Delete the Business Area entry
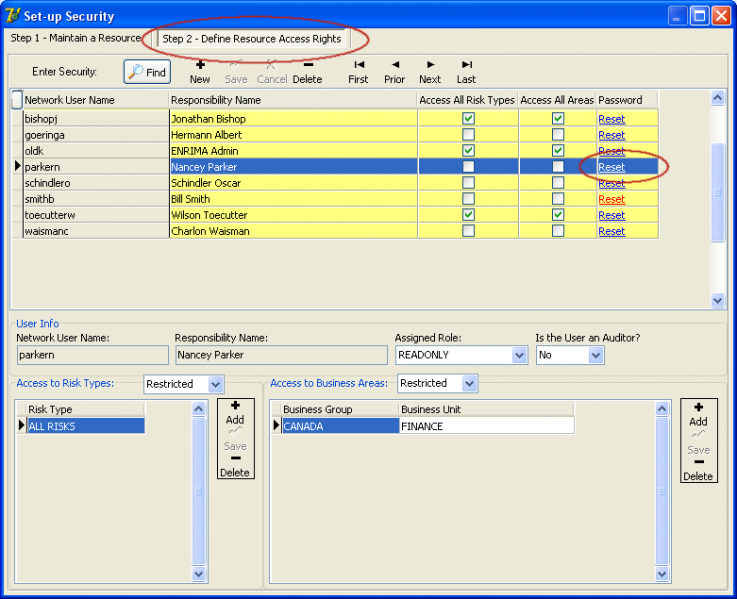737x599 pixels. 698,470
